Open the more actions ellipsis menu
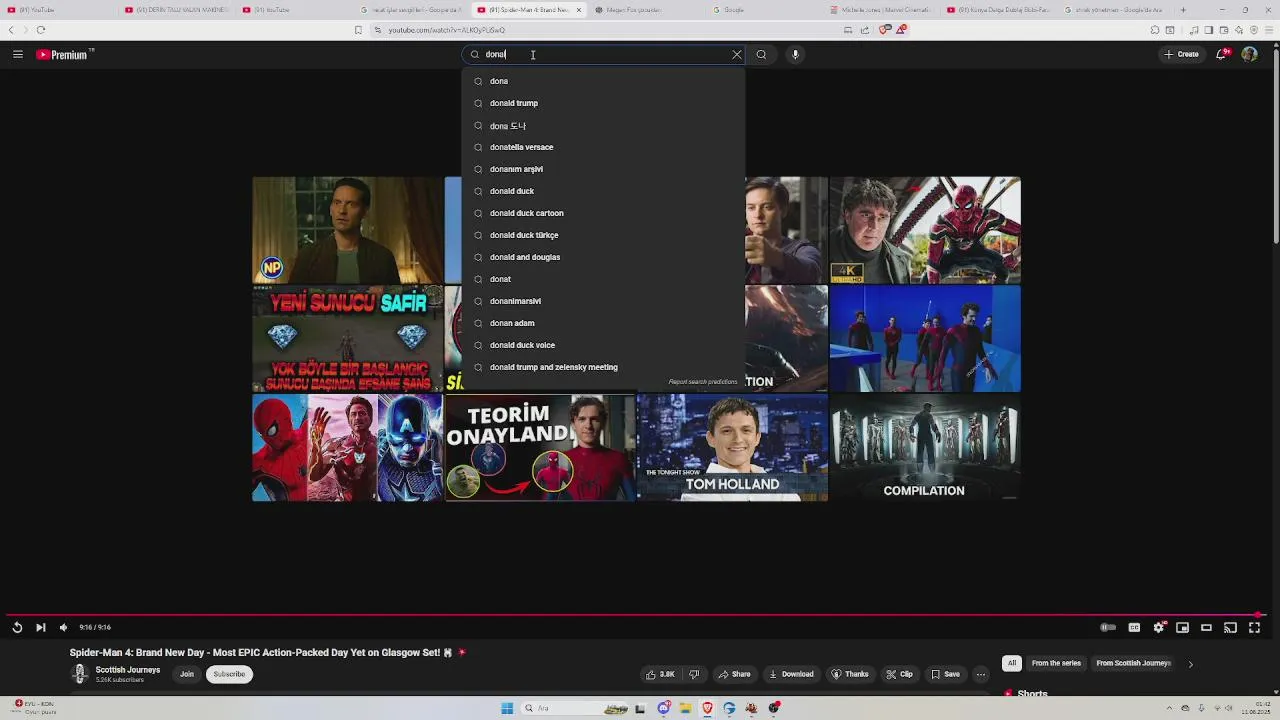Viewport: 1280px width, 720px height. [981, 674]
